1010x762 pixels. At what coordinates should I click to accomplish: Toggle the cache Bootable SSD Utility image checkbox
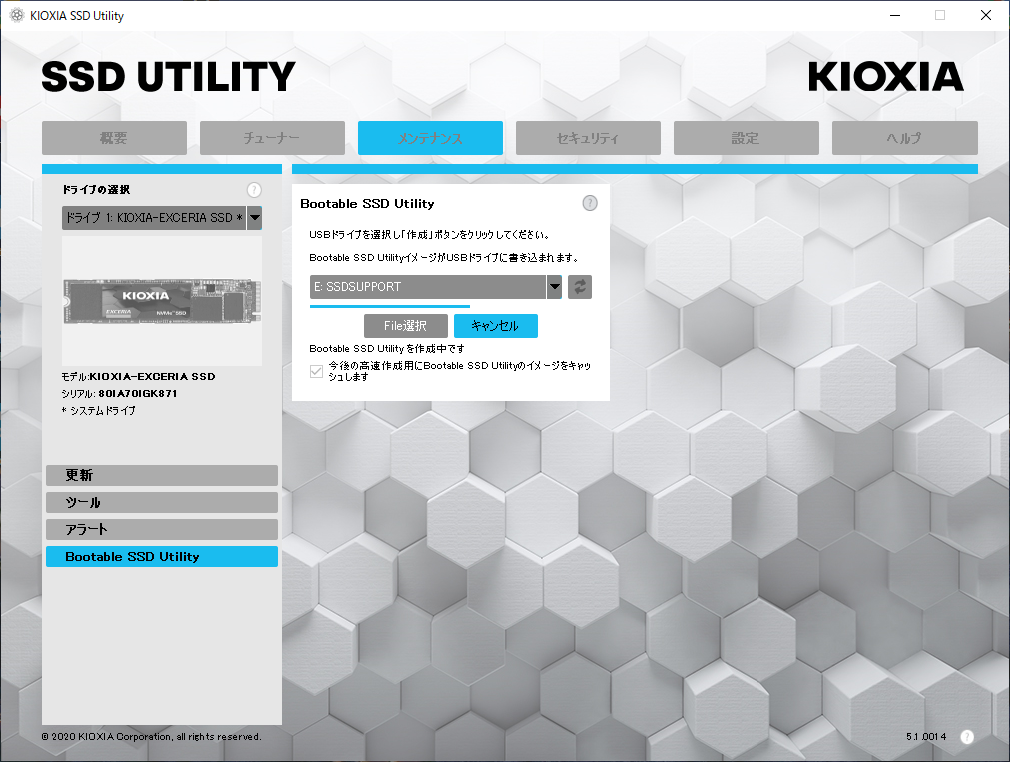[x=316, y=371]
